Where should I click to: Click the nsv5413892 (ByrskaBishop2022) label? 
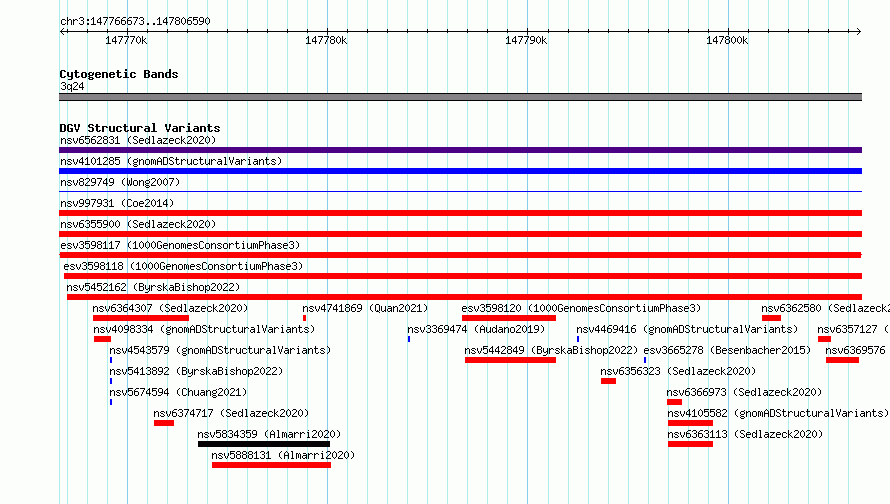[x=196, y=371]
